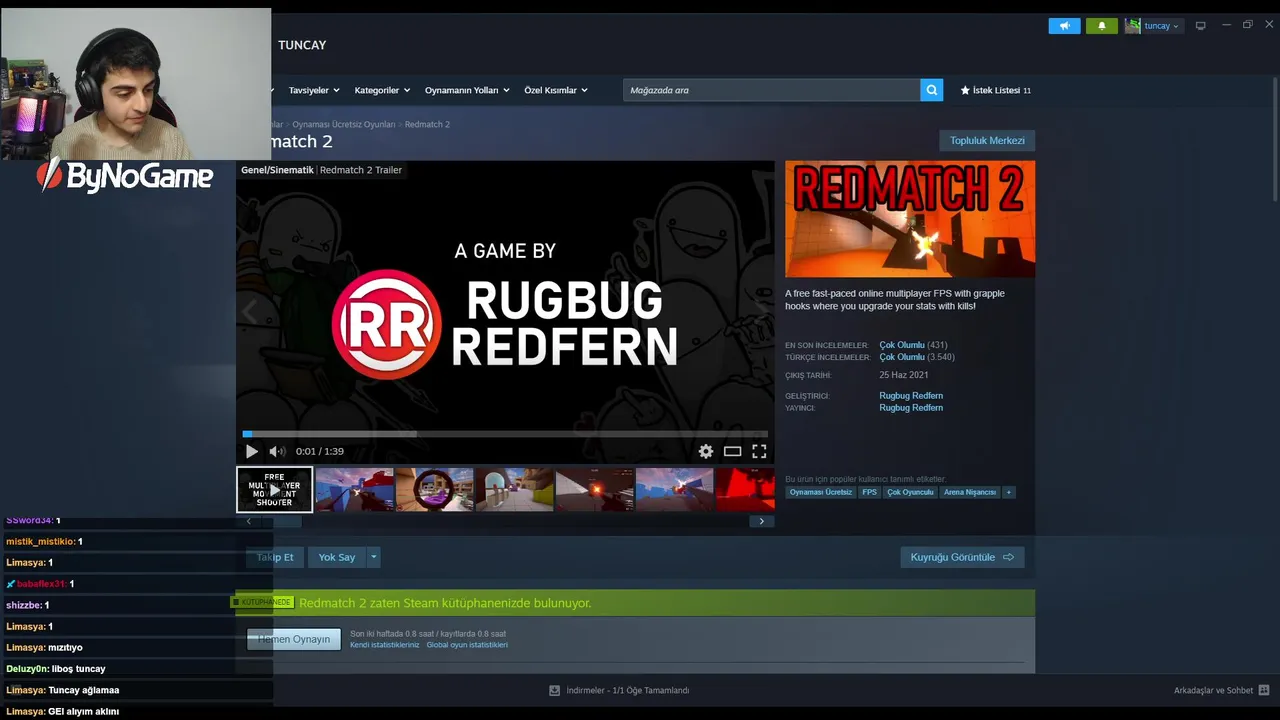This screenshot has width=1280, height=720.
Task: Click the Takip Et follow button
Action: (275, 557)
